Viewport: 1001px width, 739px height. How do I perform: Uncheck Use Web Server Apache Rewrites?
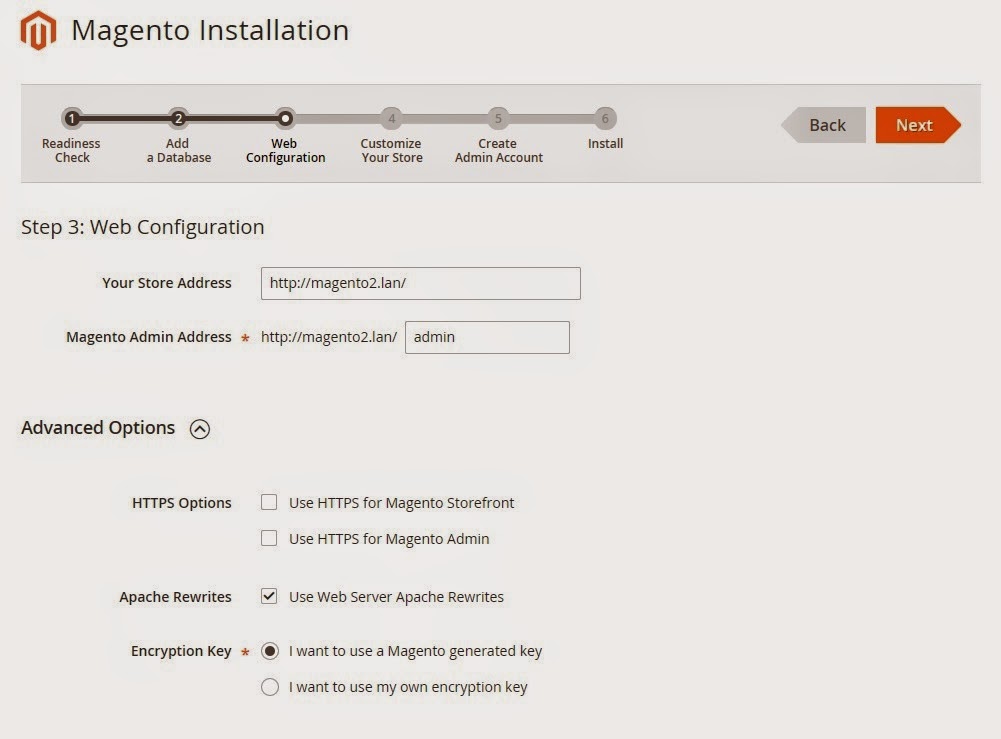pyautogui.click(x=269, y=596)
